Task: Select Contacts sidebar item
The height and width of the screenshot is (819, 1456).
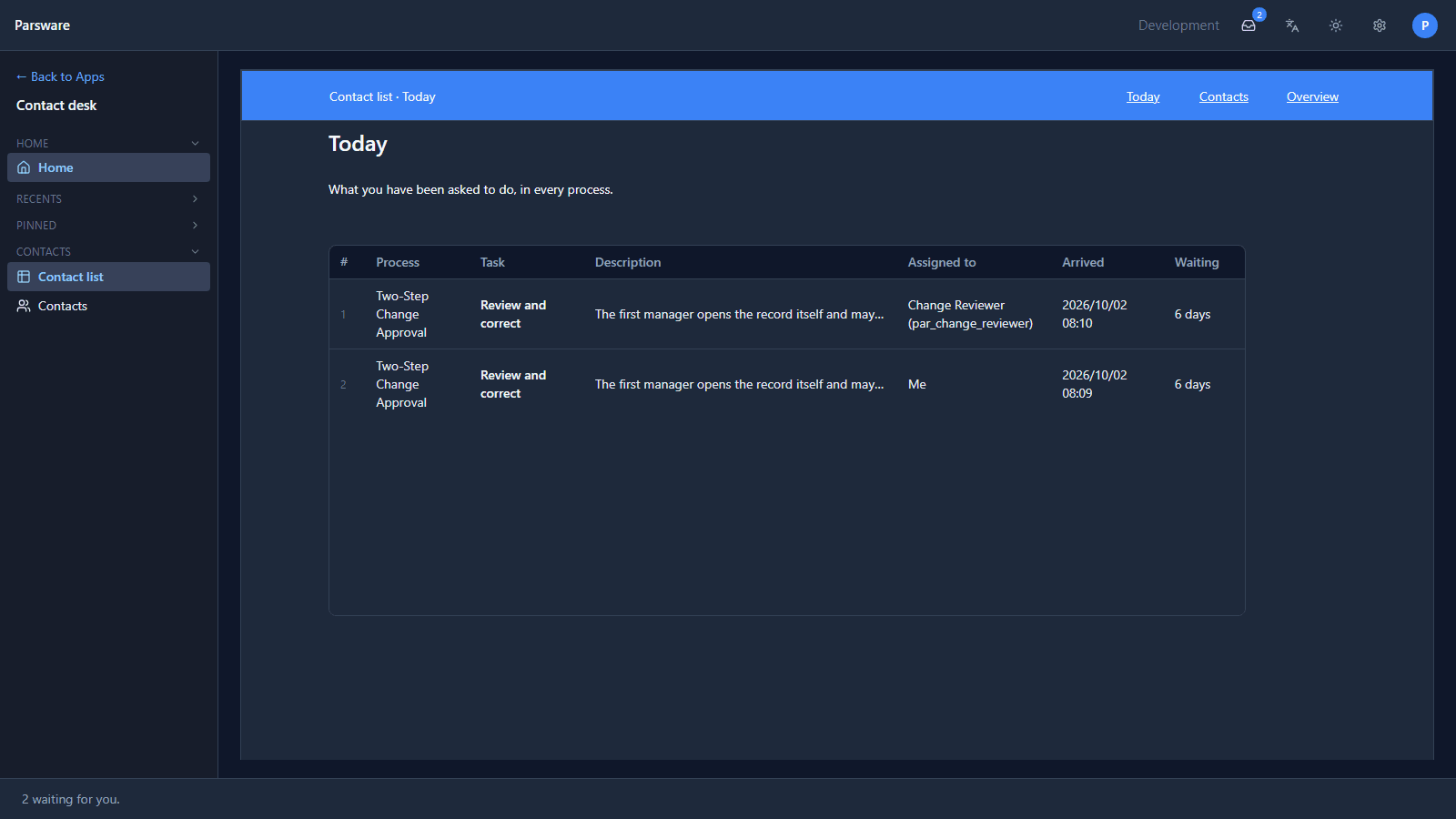Action: (108, 306)
